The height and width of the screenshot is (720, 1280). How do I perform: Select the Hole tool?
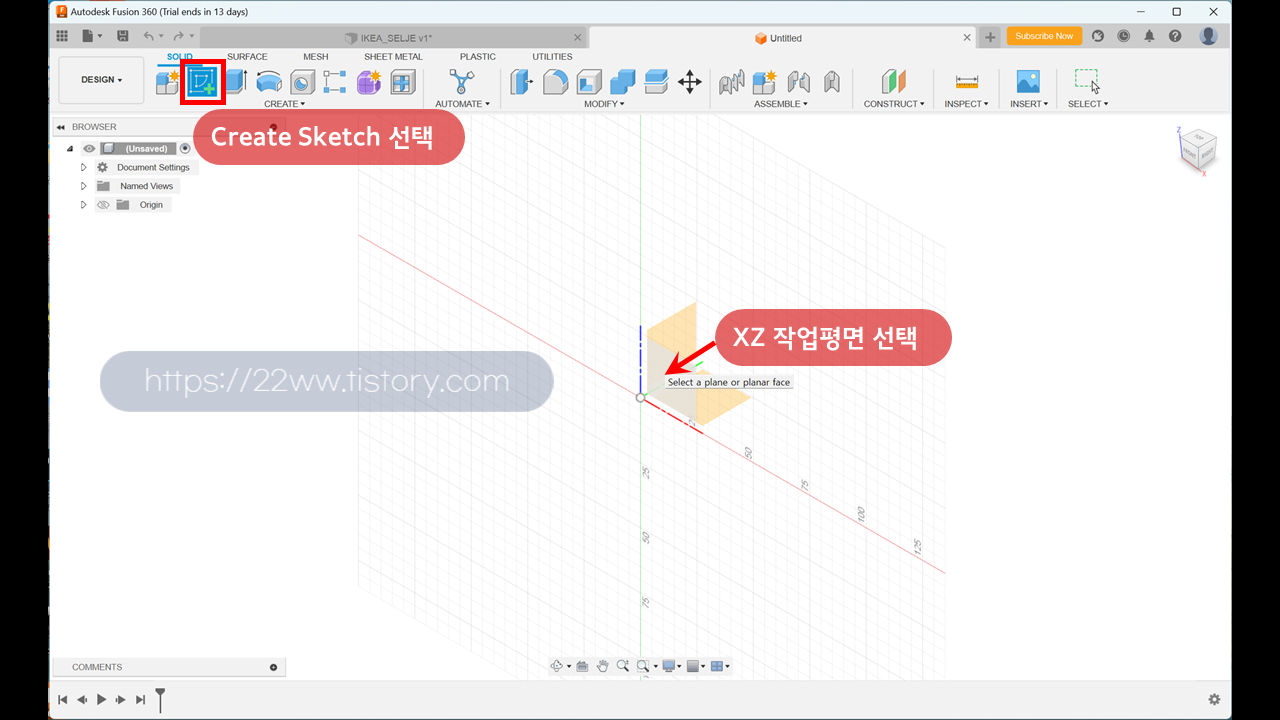point(302,82)
